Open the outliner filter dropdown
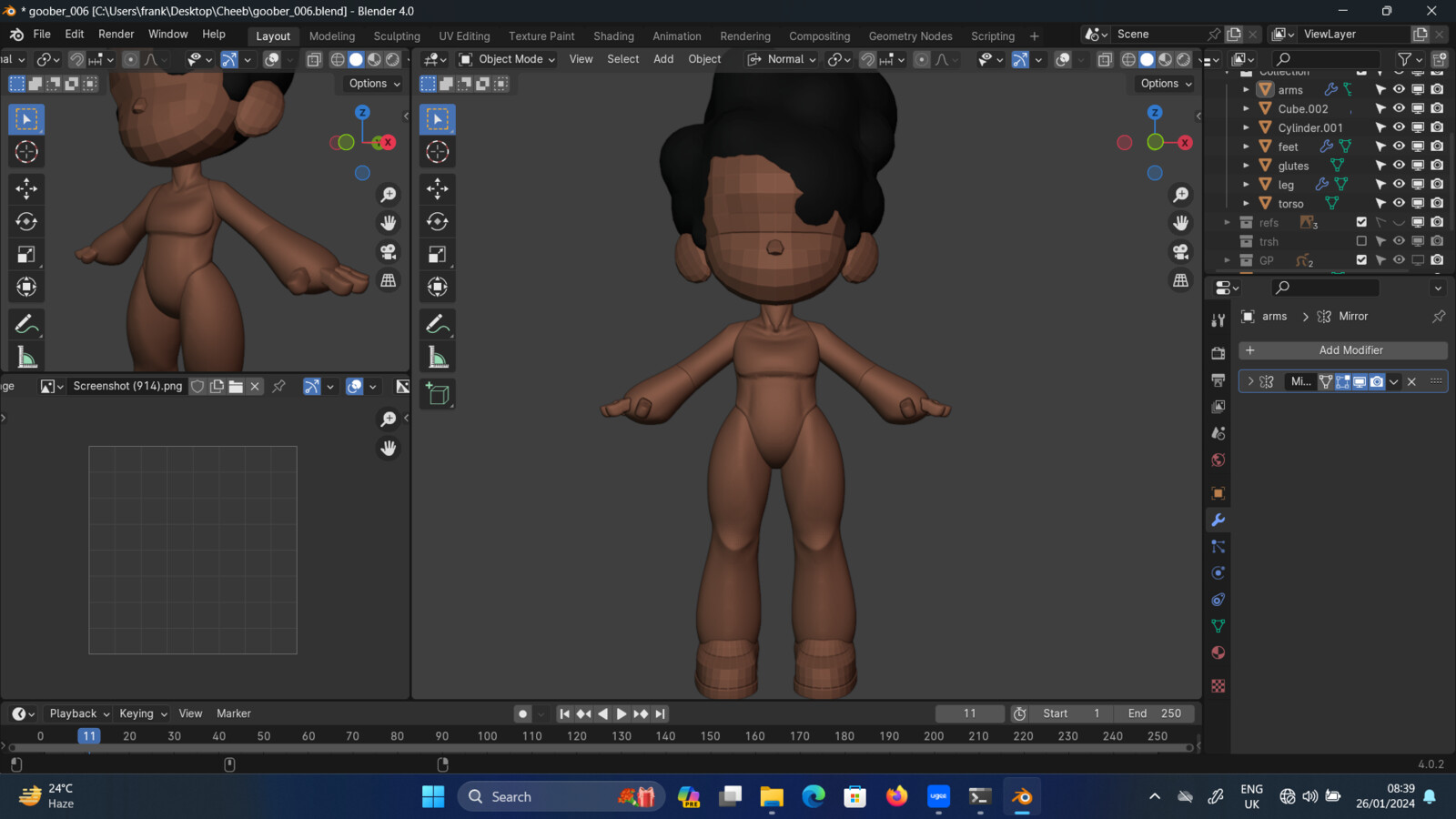Screen dimensions: 1456x819 point(1410,60)
